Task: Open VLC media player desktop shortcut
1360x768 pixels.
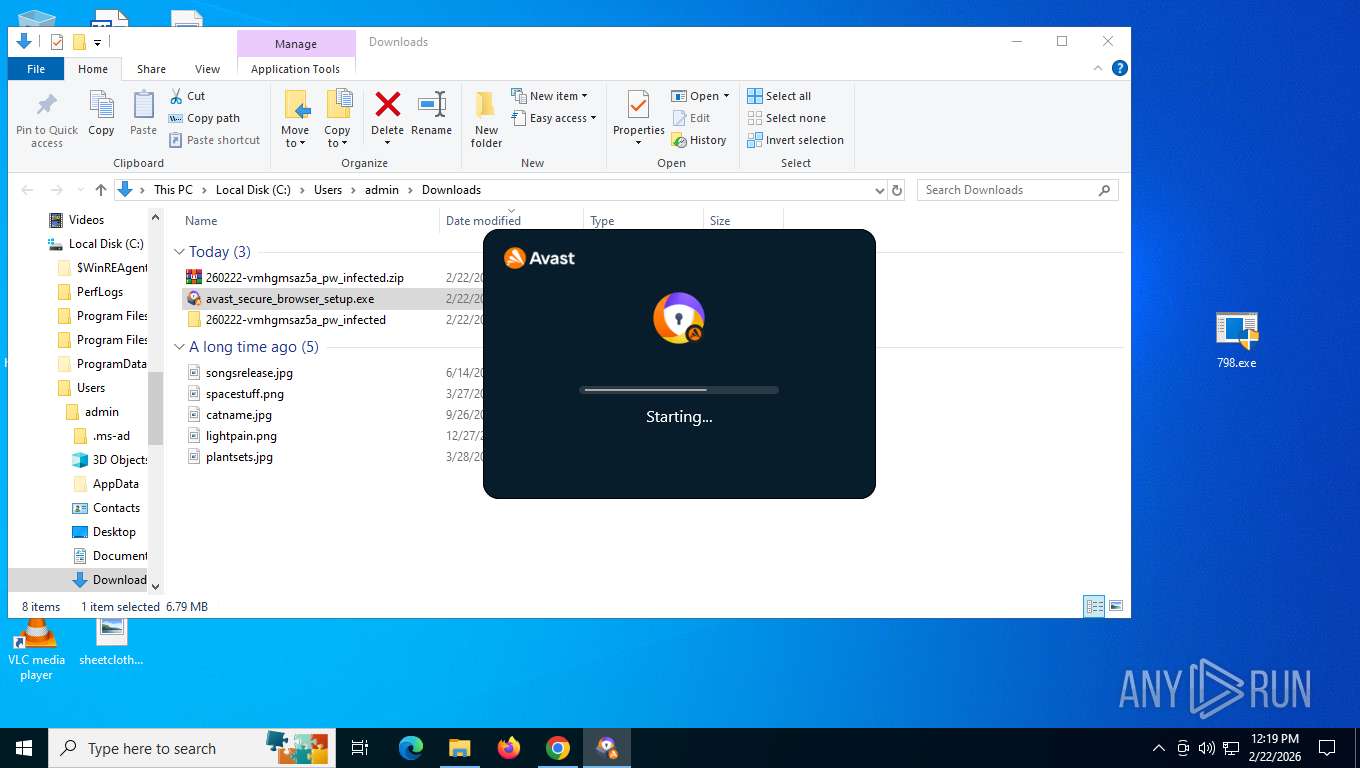Action: (x=36, y=649)
